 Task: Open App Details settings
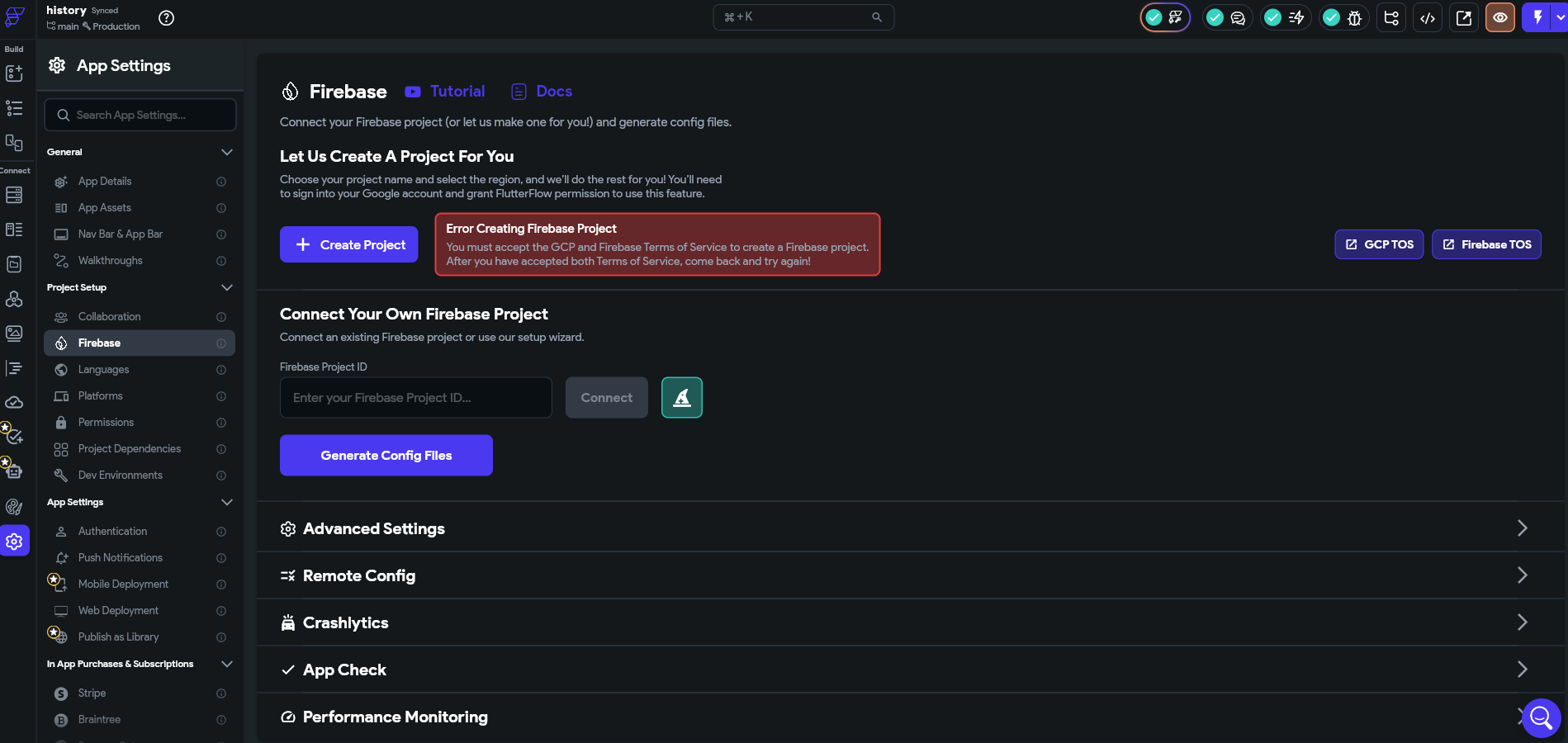[140, 182]
